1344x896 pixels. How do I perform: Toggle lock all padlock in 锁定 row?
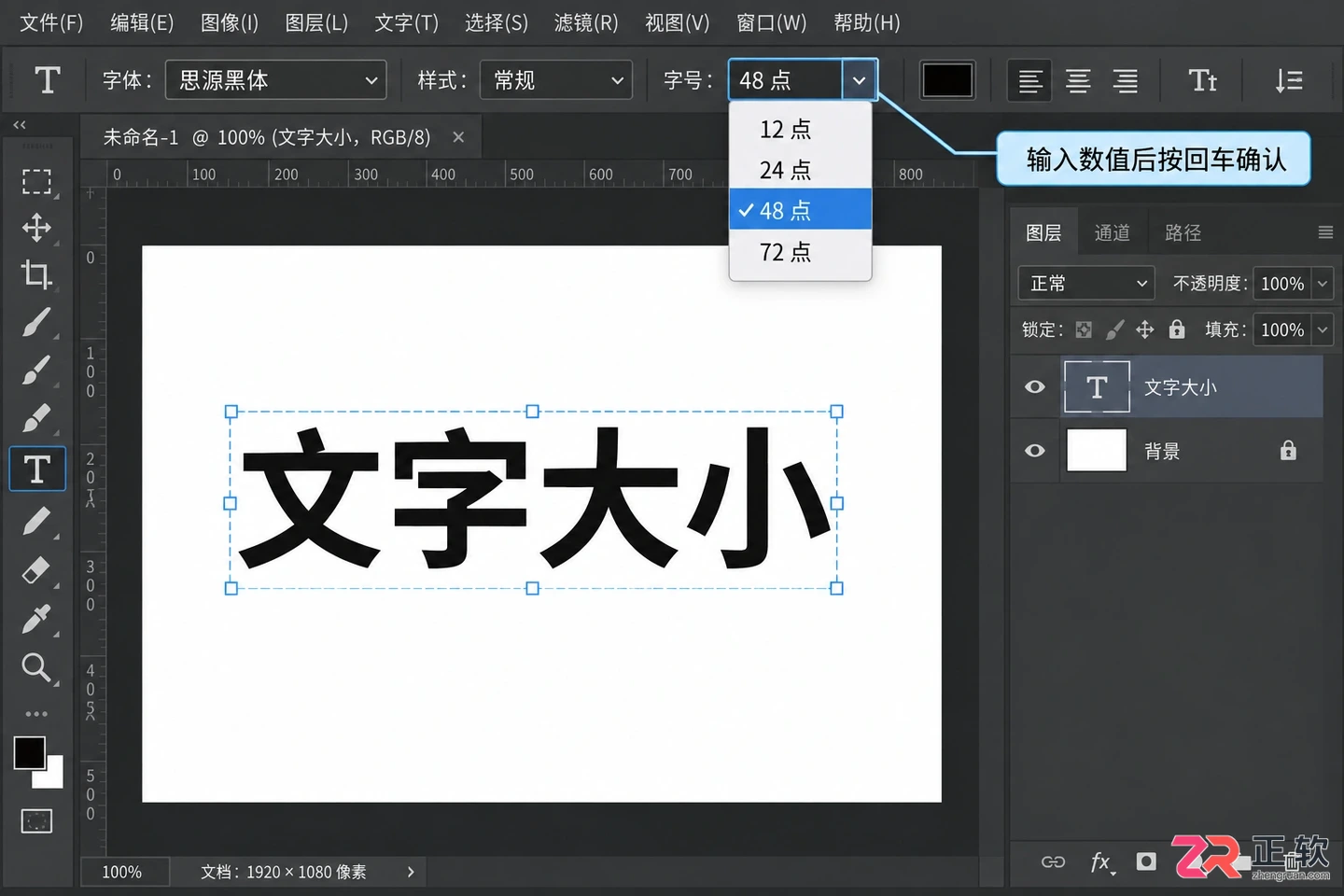pos(1177,329)
